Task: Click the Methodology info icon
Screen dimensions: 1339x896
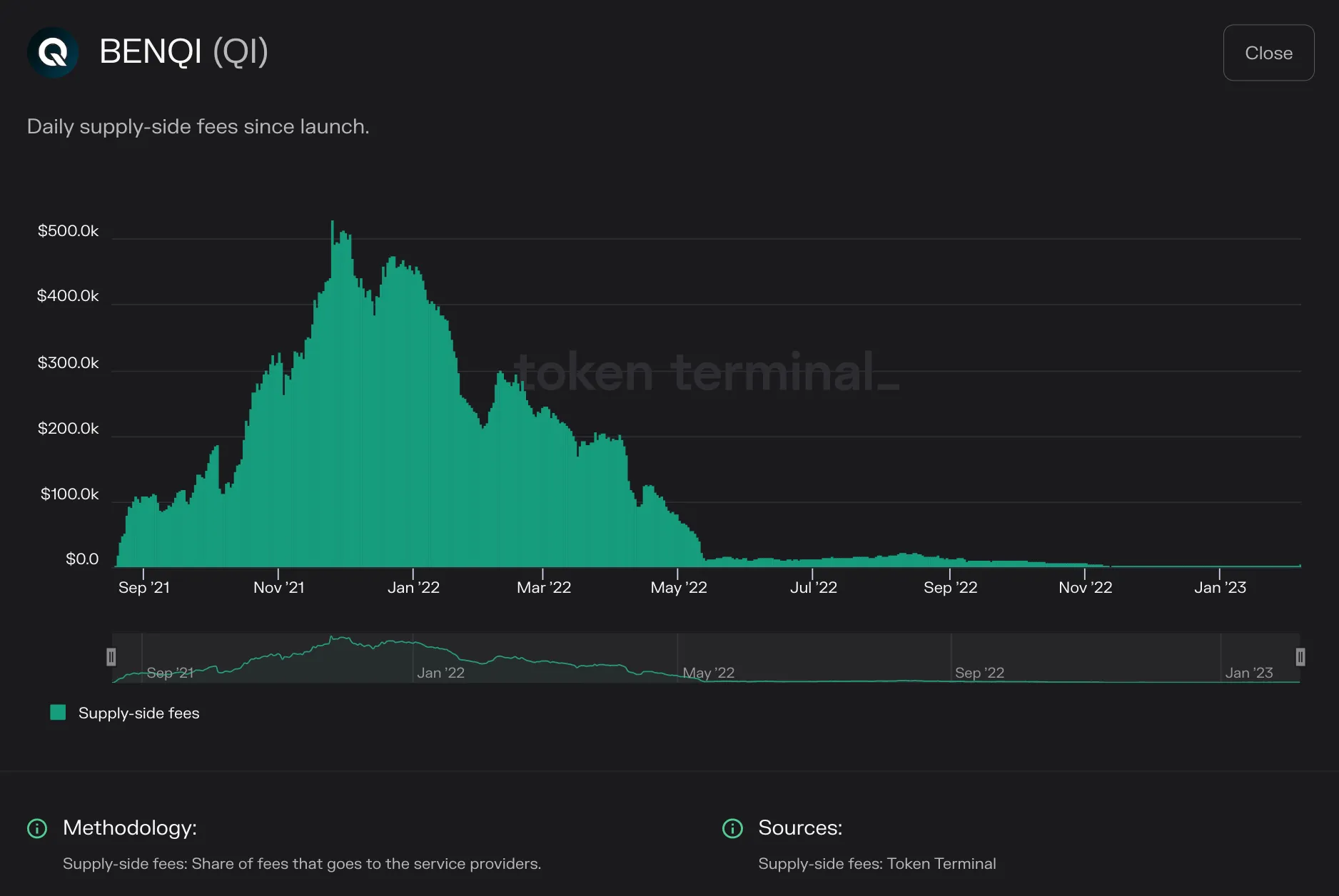Action: point(37,828)
